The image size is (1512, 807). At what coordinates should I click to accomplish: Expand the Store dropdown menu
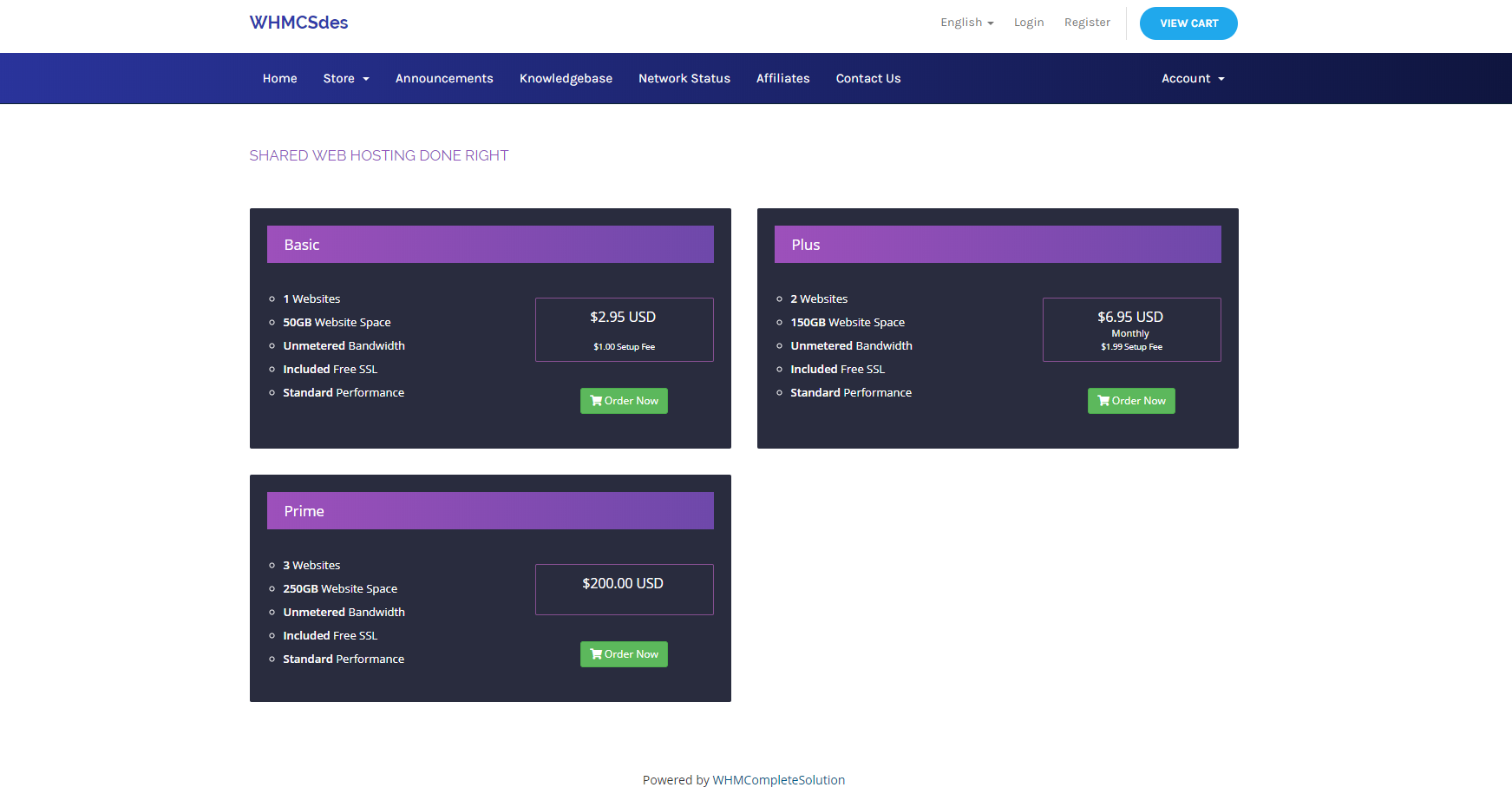coord(346,78)
